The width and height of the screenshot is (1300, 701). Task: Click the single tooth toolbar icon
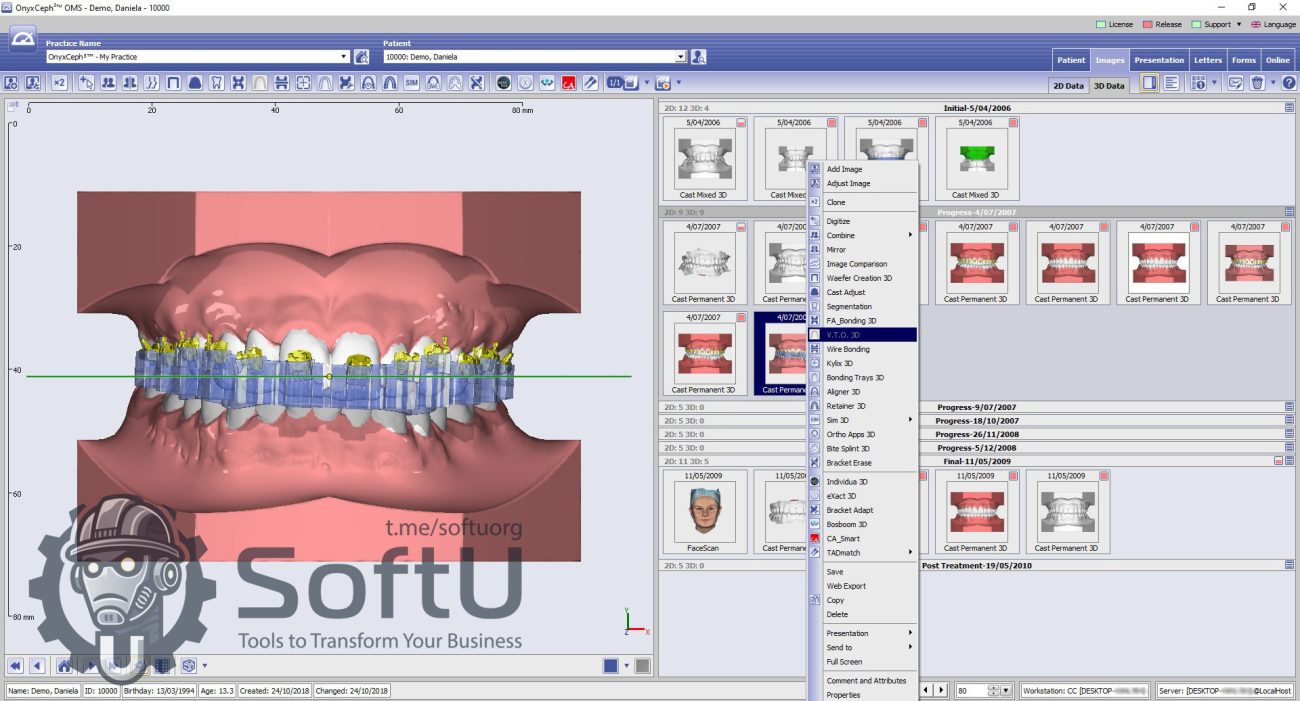[217, 83]
